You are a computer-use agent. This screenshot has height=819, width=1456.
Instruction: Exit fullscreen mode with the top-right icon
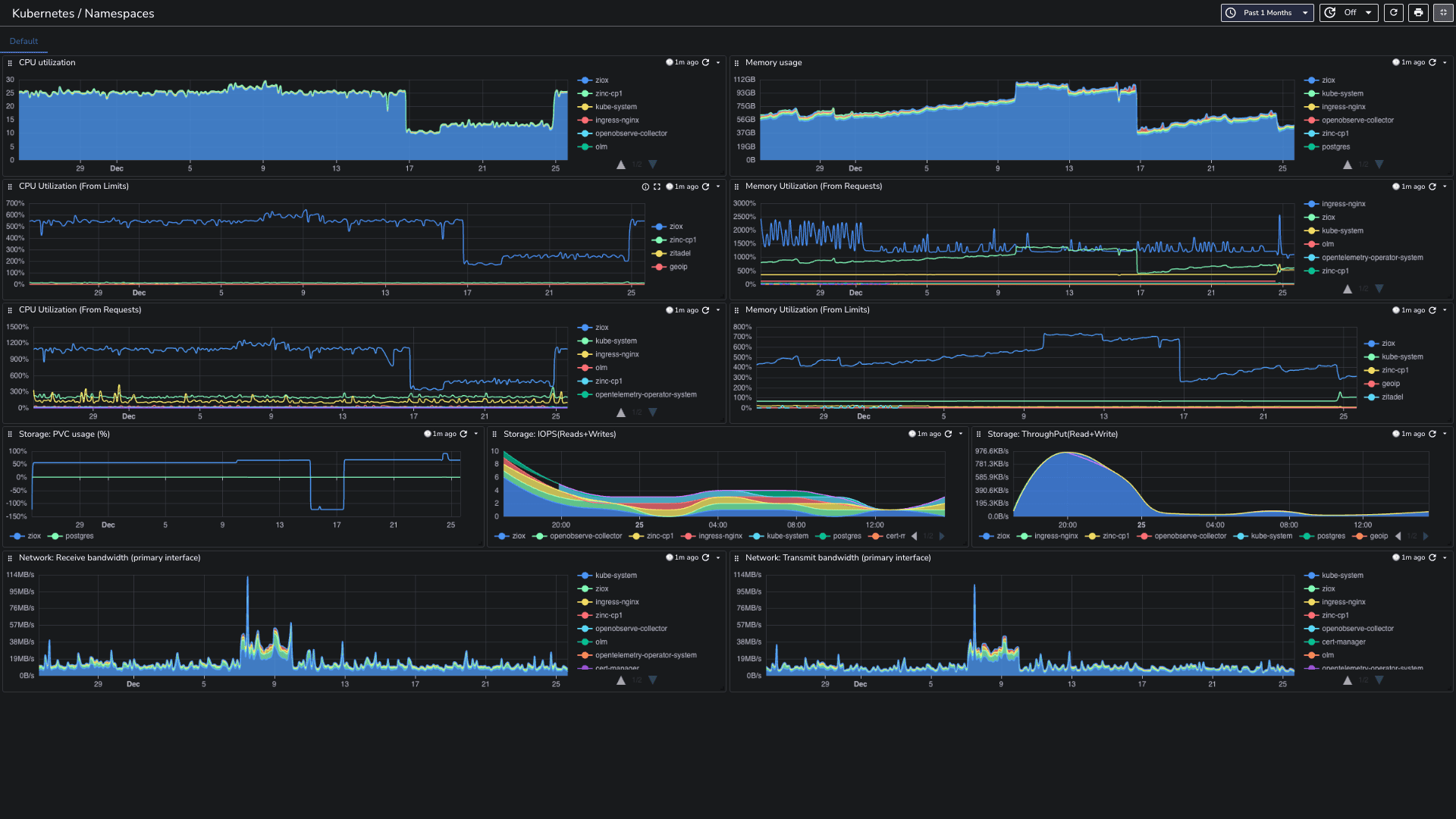click(x=1443, y=13)
